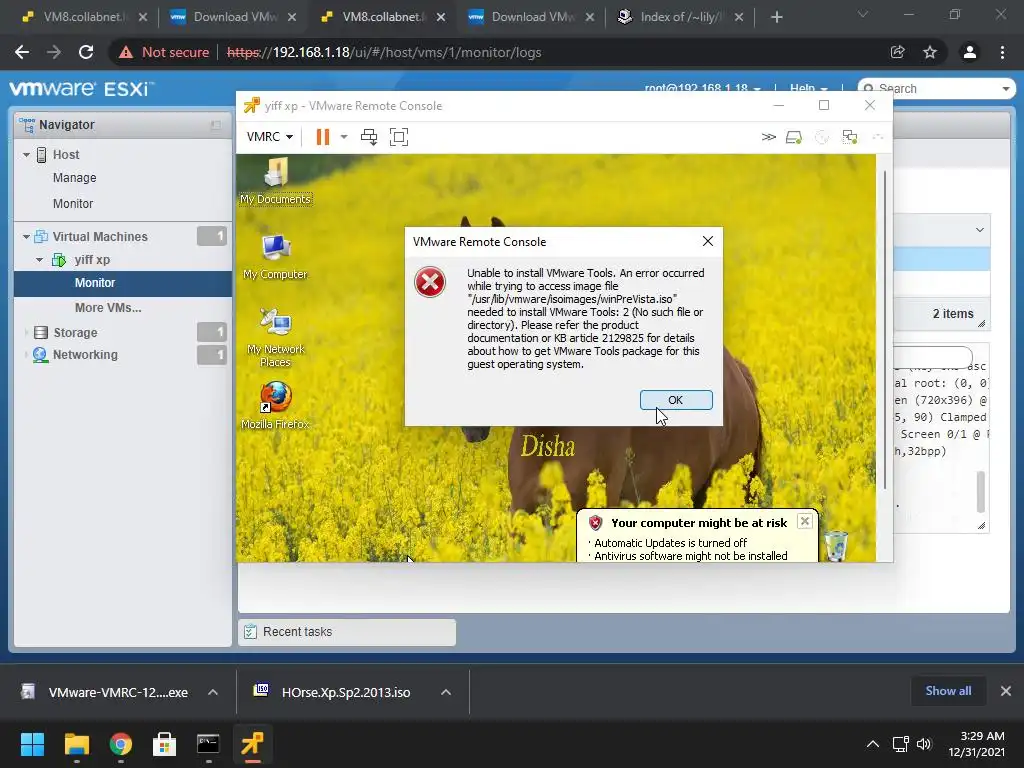Viewport: 1024px width, 768px height.
Task: Switch to the first VM8.collabnet tab
Action: [83, 17]
